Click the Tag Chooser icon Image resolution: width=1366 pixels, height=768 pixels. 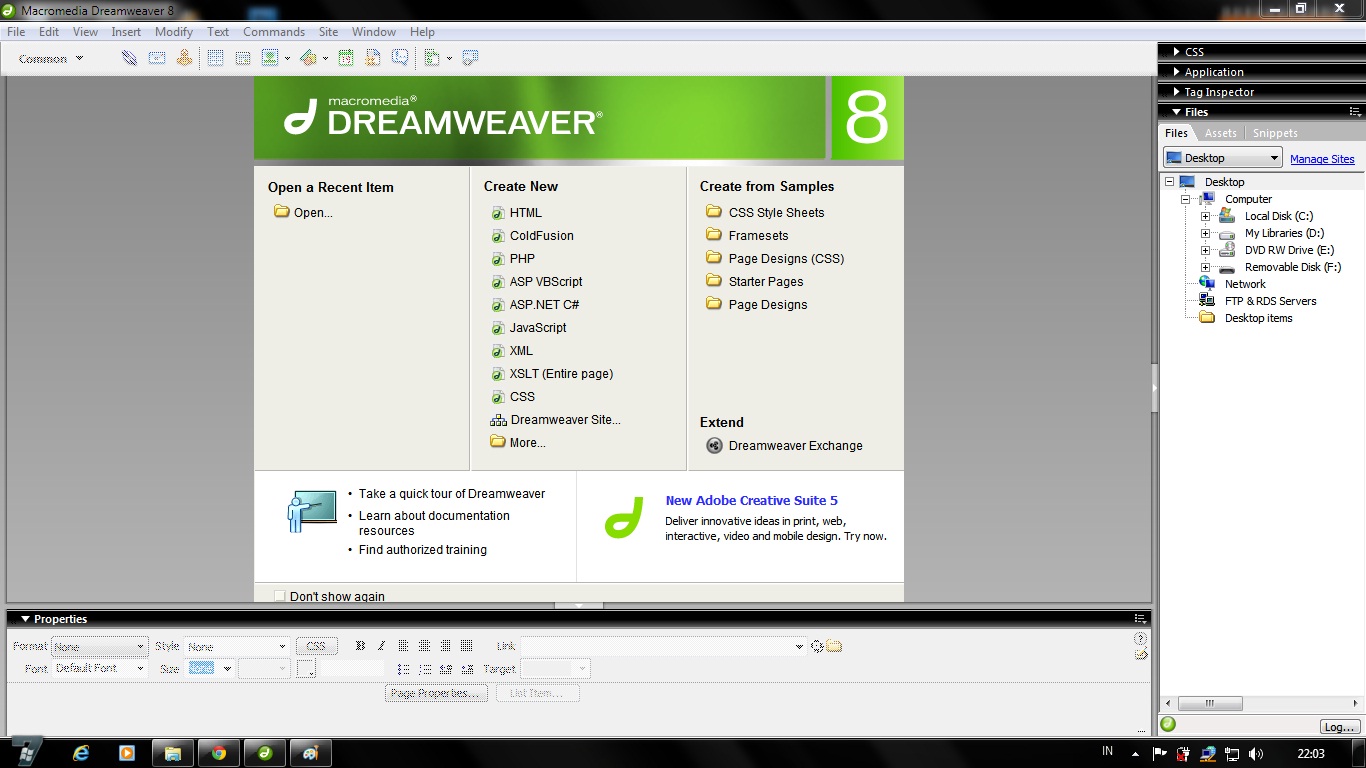(x=470, y=58)
